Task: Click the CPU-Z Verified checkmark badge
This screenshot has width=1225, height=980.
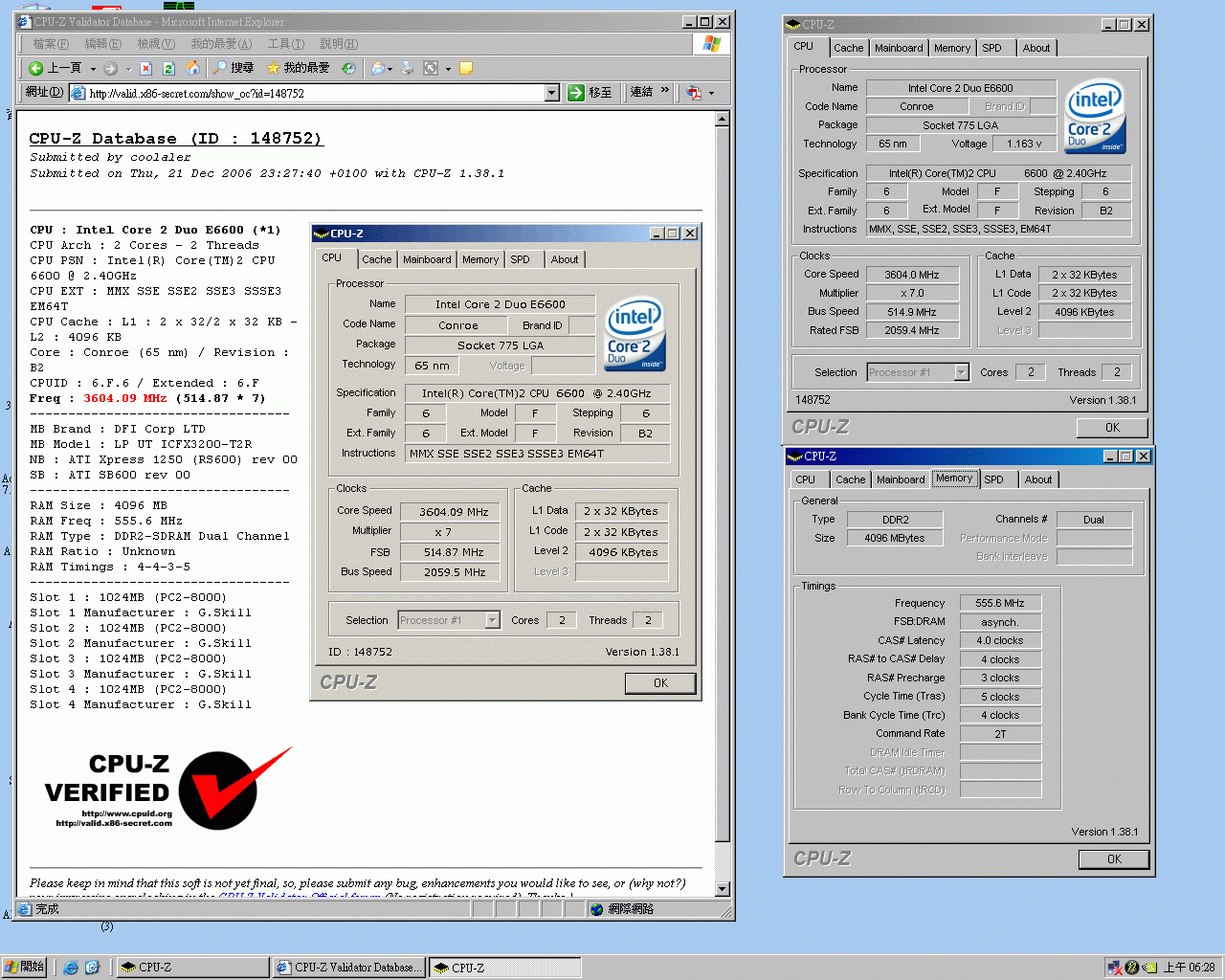Action: coord(235,789)
